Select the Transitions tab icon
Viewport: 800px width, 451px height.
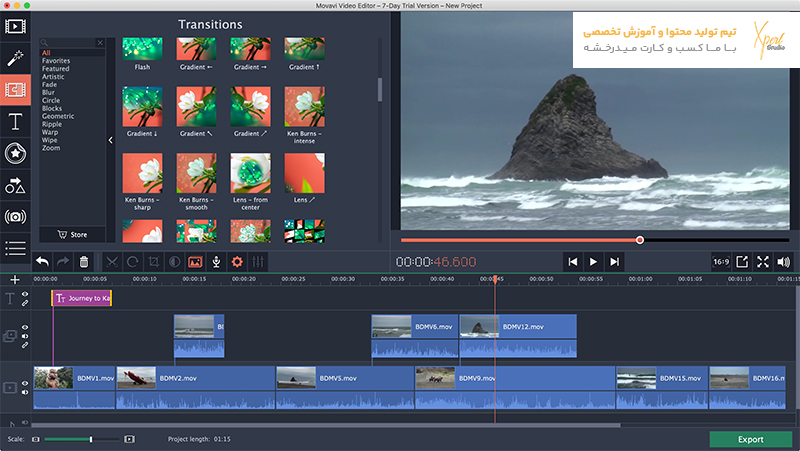click(15, 90)
